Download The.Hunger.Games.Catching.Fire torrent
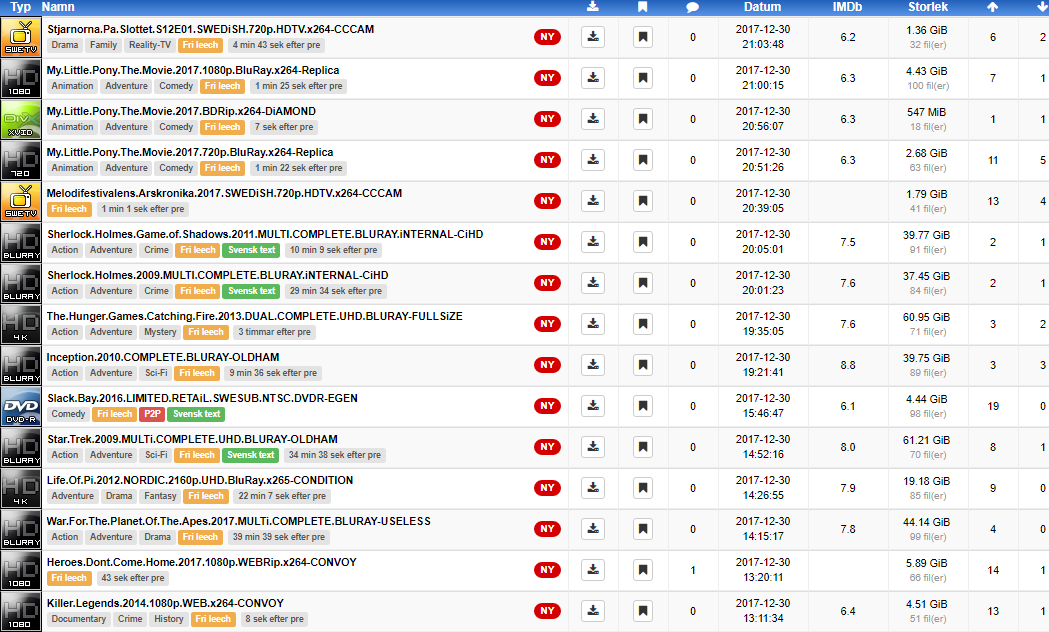 (x=593, y=324)
